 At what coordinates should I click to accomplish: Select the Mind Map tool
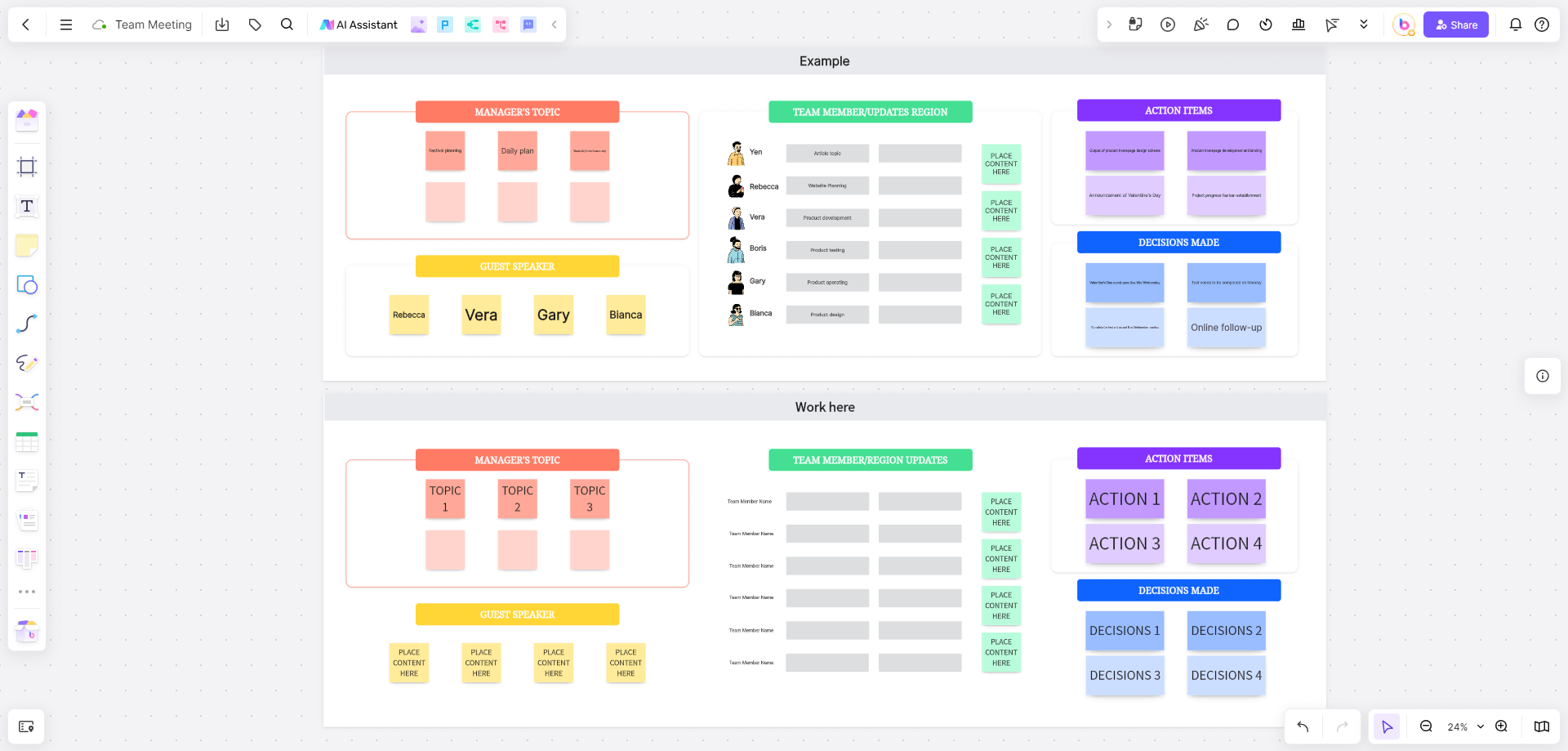click(27, 402)
